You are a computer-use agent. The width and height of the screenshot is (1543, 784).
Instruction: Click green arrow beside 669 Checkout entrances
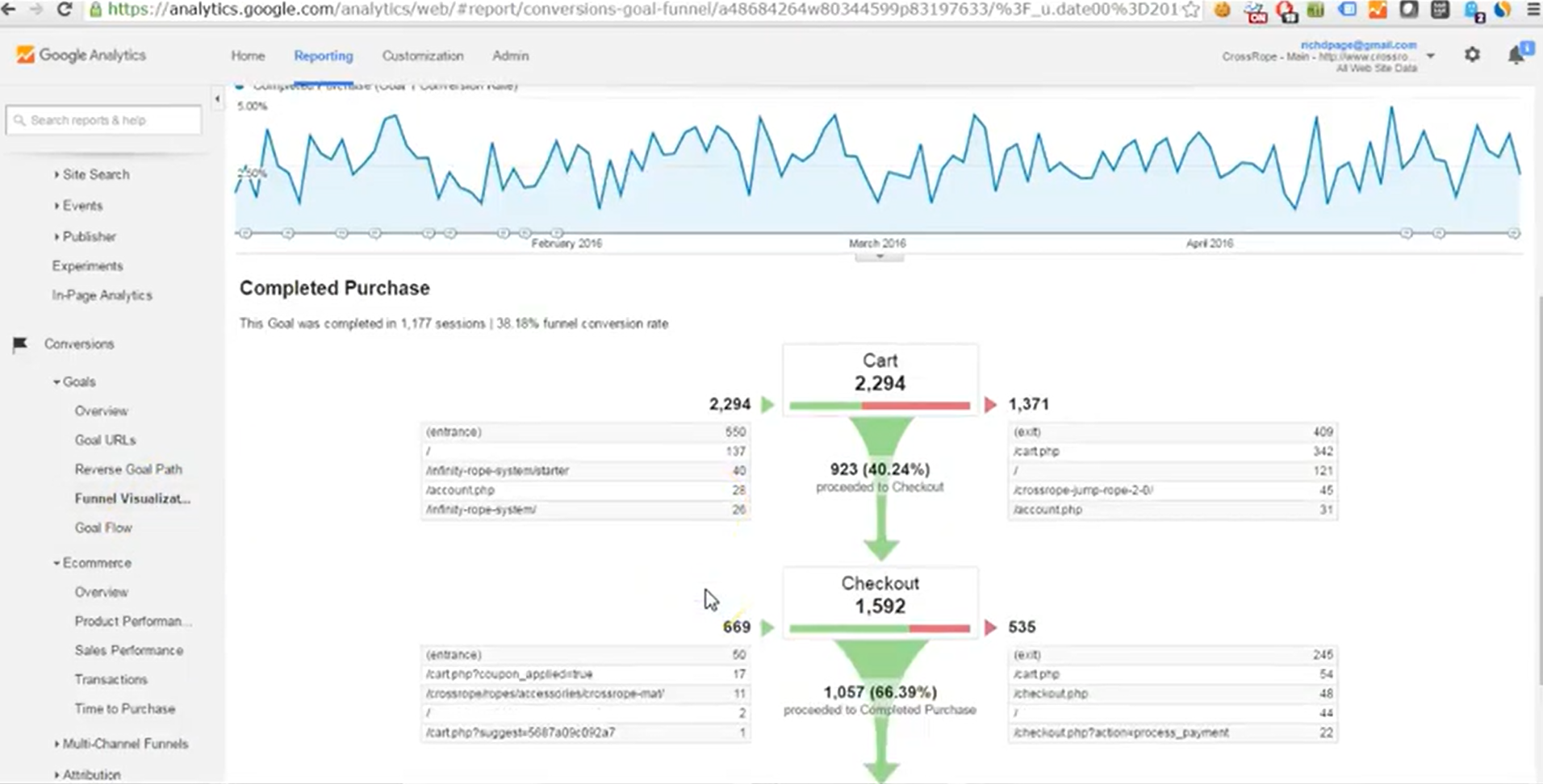pyautogui.click(x=767, y=628)
